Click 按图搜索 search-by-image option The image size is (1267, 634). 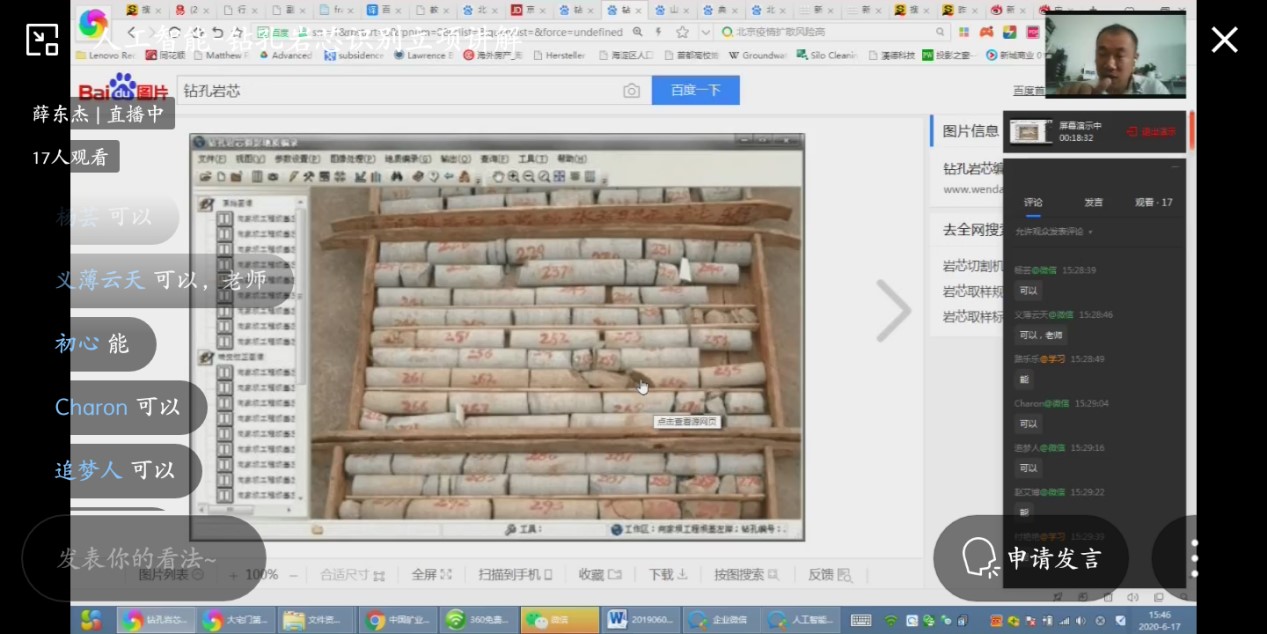(747, 574)
